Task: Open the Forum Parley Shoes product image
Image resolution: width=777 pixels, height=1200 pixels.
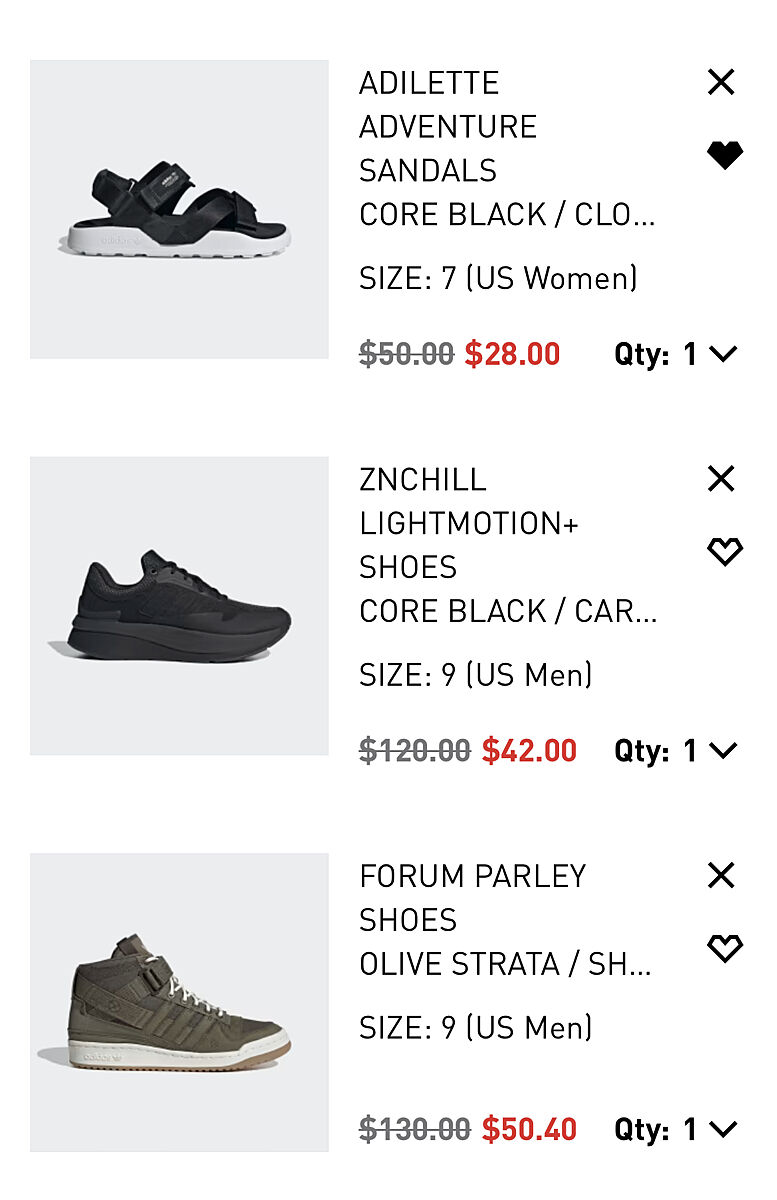Action: (x=179, y=1002)
